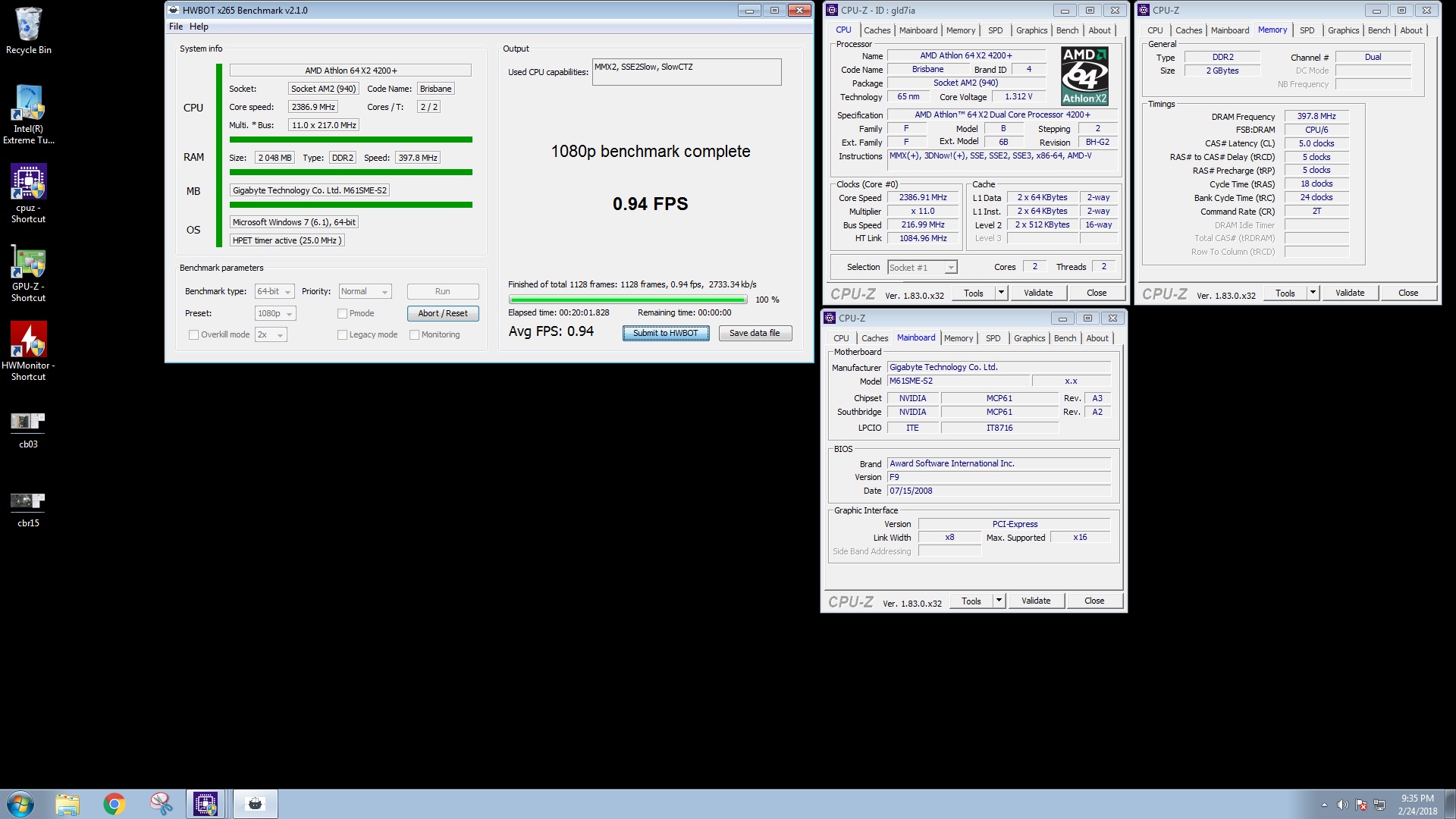Open the Recycle Bin desktop icon
The image size is (1456, 819).
tap(28, 30)
